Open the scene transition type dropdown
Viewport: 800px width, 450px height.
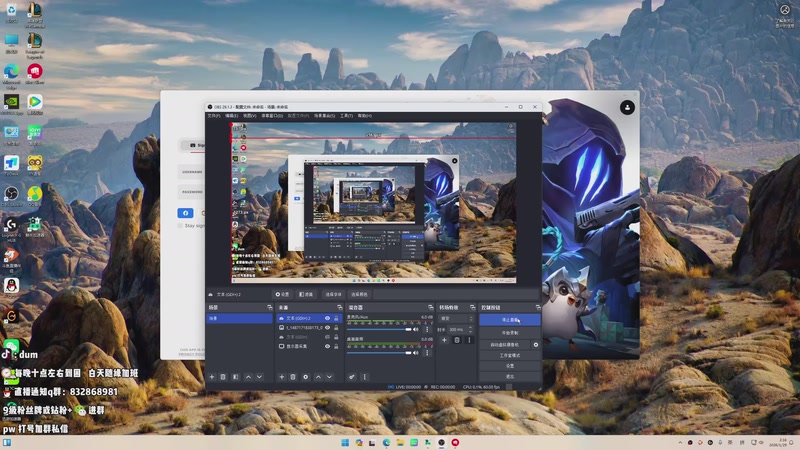pyautogui.click(x=453, y=318)
